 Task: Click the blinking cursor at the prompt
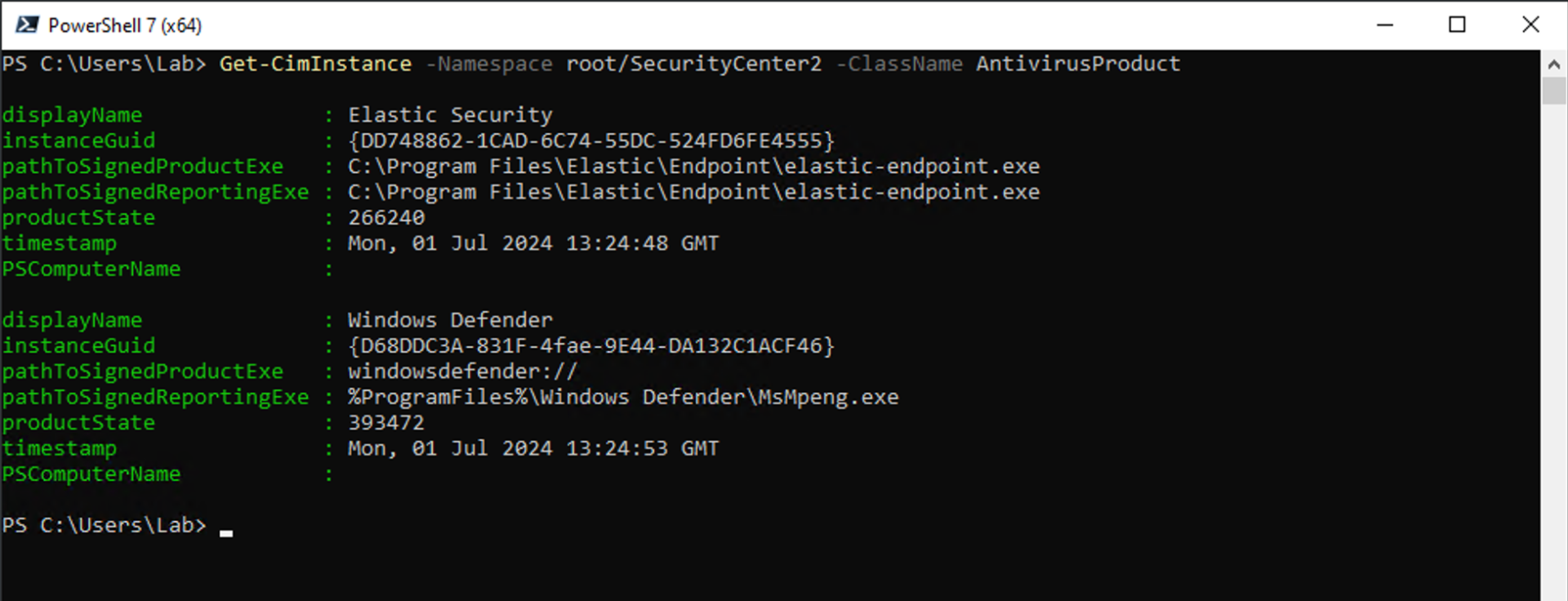(x=226, y=532)
